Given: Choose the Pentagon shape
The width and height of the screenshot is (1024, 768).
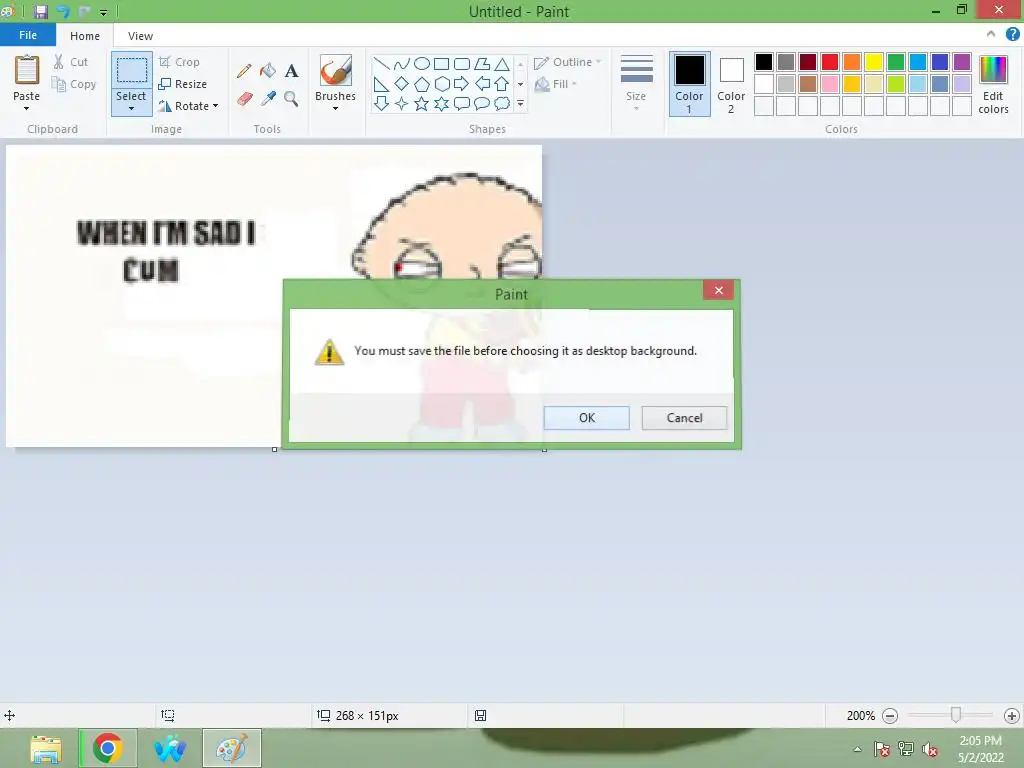Looking at the screenshot, I should tap(422, 84).
